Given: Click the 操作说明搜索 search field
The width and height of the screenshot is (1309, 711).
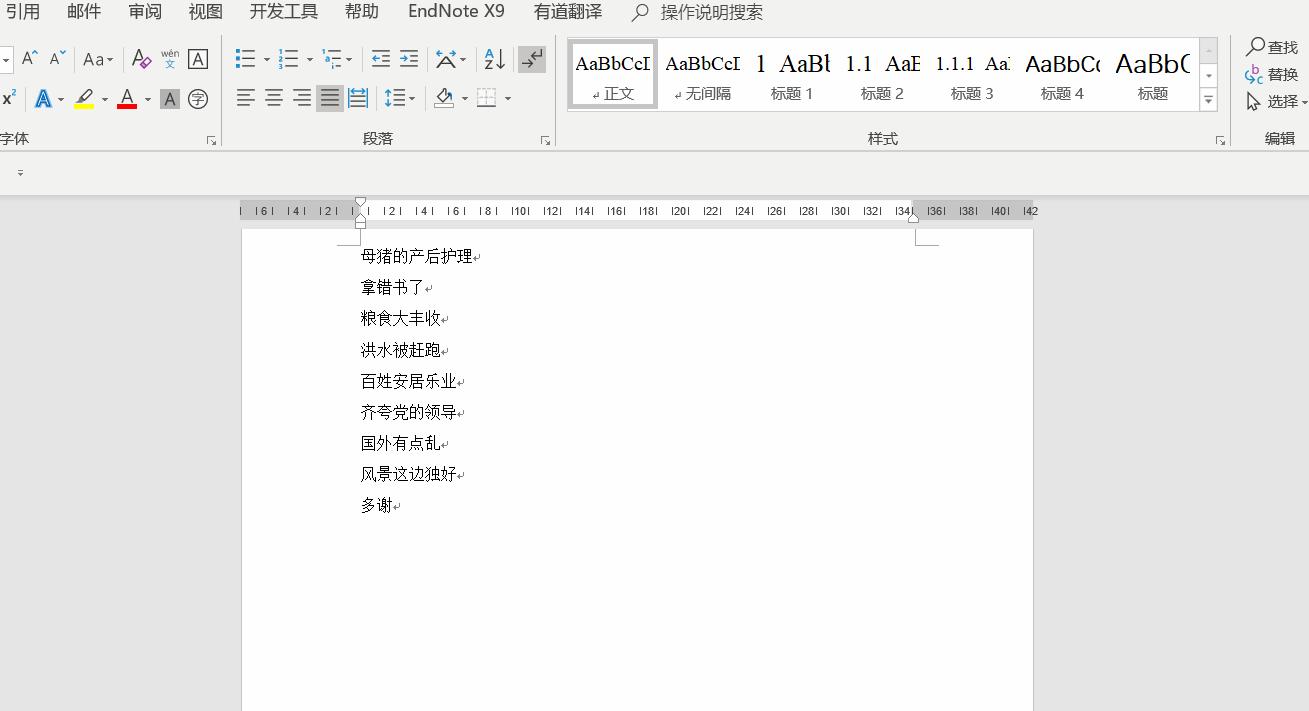Looking at the screenshot, I should (710, 12).
